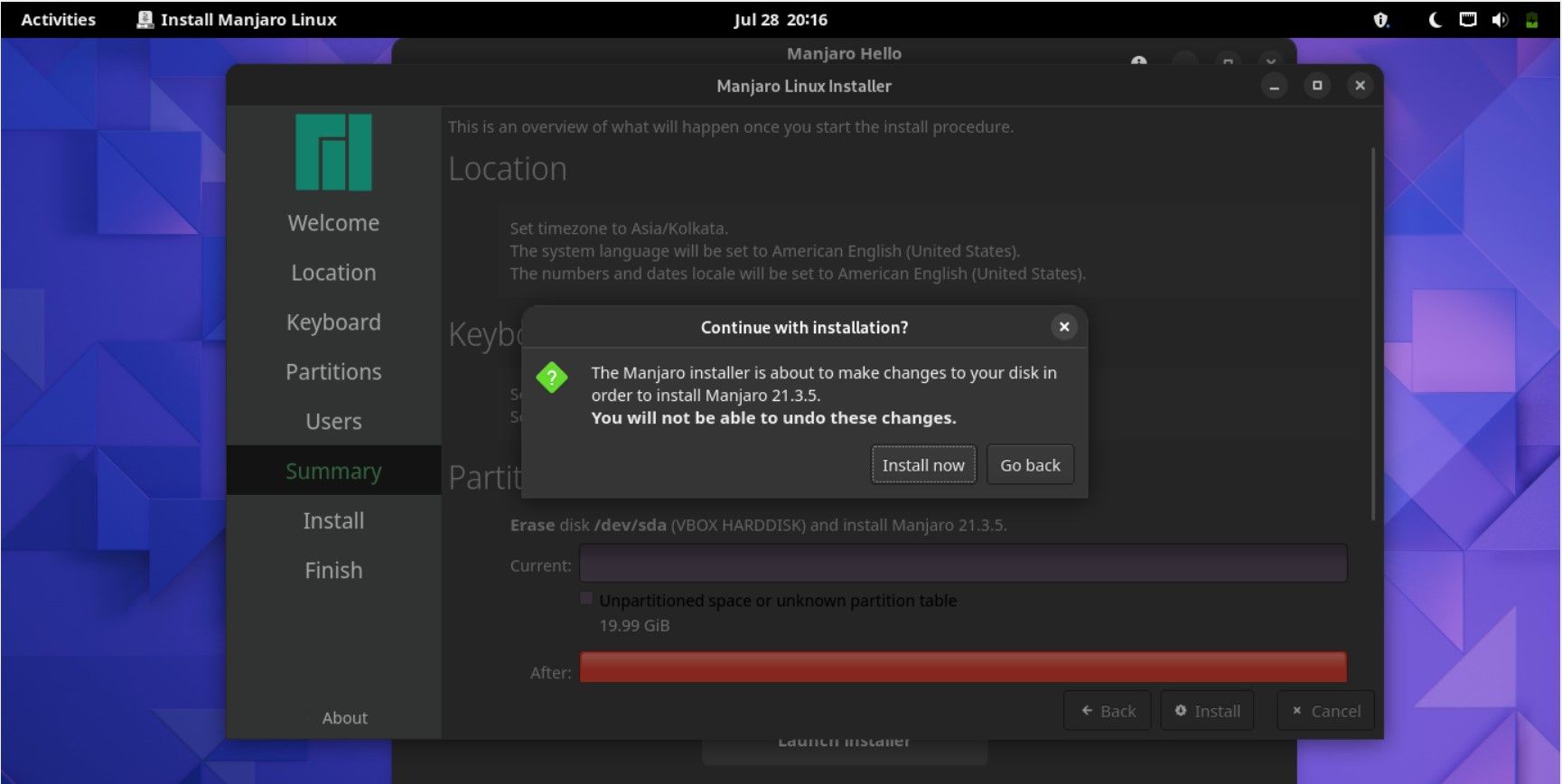
Task: Click Install Manjaro Linux in top bar
Action: [237, 19]
